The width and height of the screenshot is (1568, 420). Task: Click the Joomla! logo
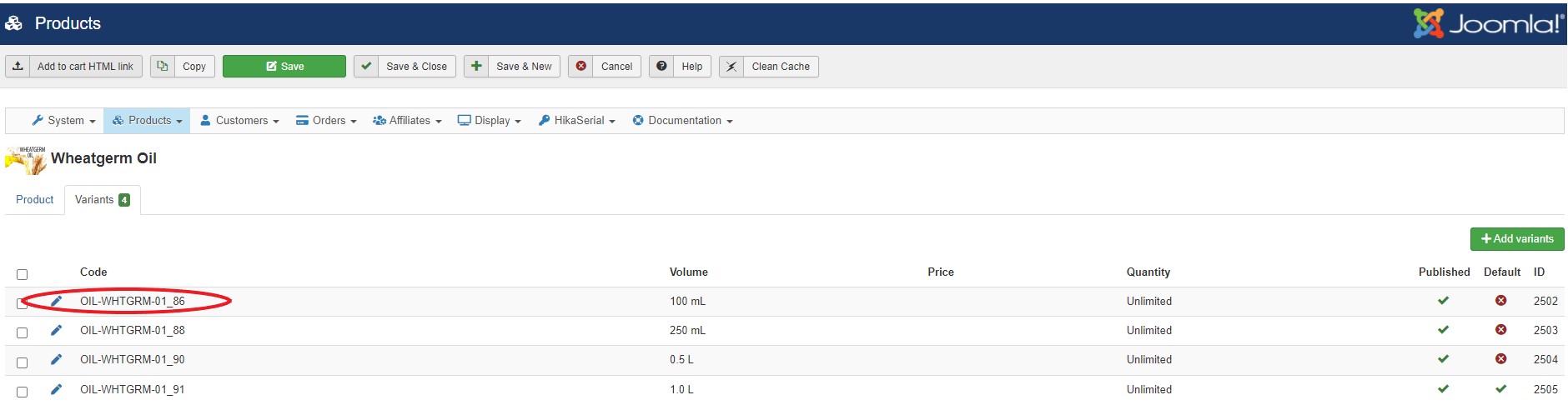[1490, 23]
